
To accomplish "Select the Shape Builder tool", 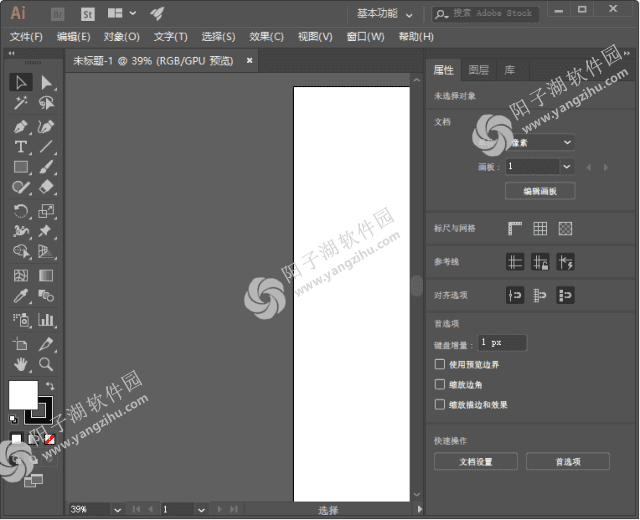I will [21, 251].
